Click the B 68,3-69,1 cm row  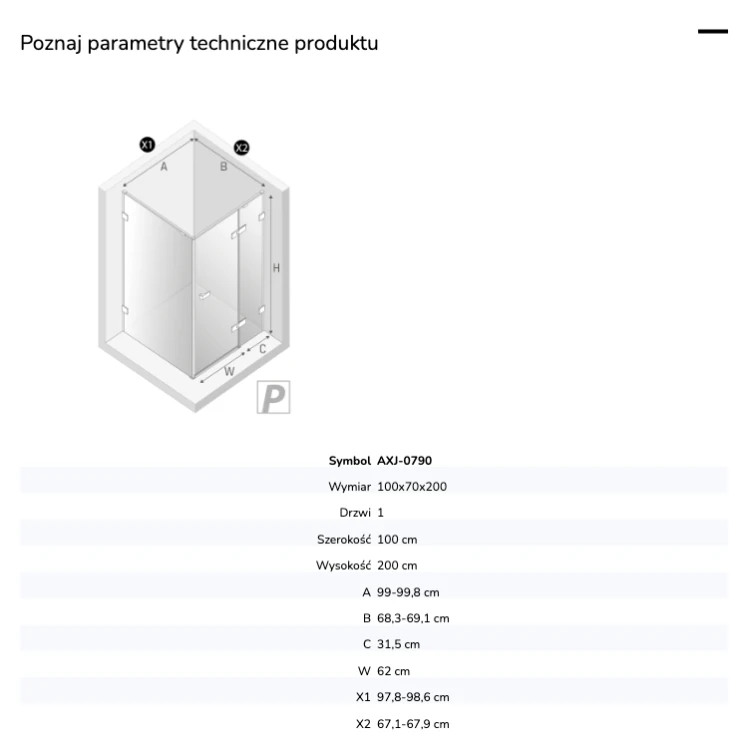(374, 618)
